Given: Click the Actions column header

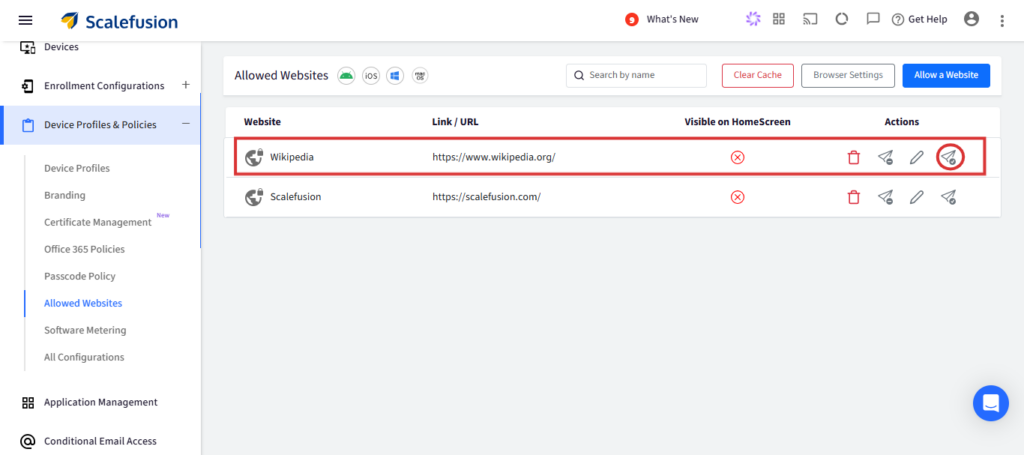Looking at the screenshot, I should 902,122.
